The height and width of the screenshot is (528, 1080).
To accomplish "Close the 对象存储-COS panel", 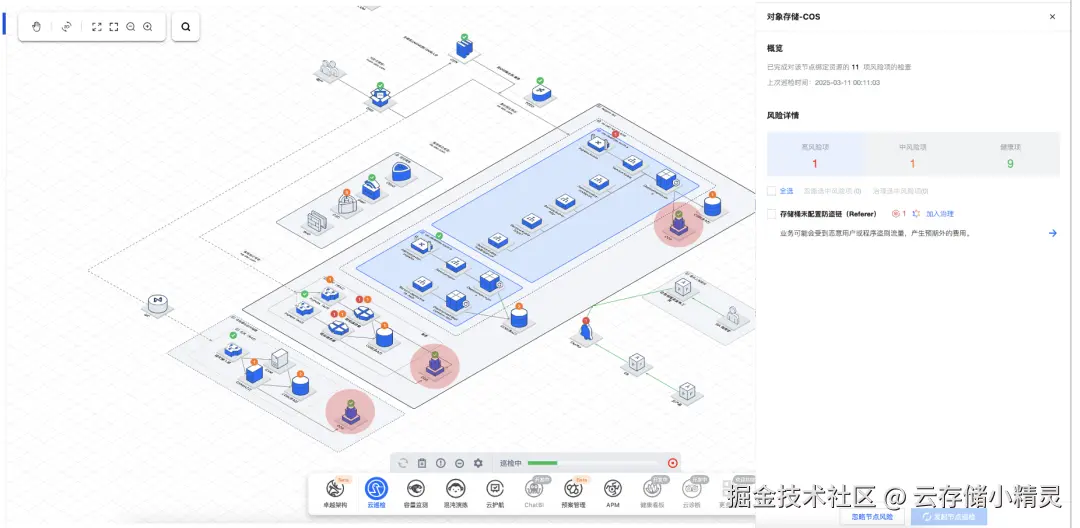I will 1052,17.
